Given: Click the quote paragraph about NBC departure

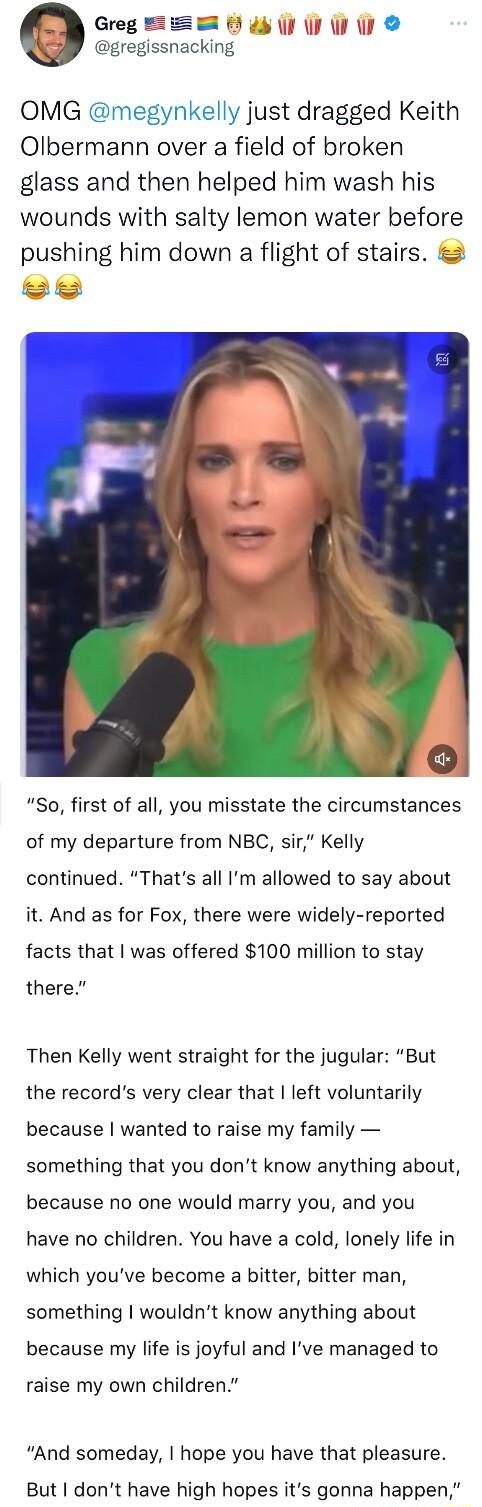Looking at the screenshot, I should point(242,896).
